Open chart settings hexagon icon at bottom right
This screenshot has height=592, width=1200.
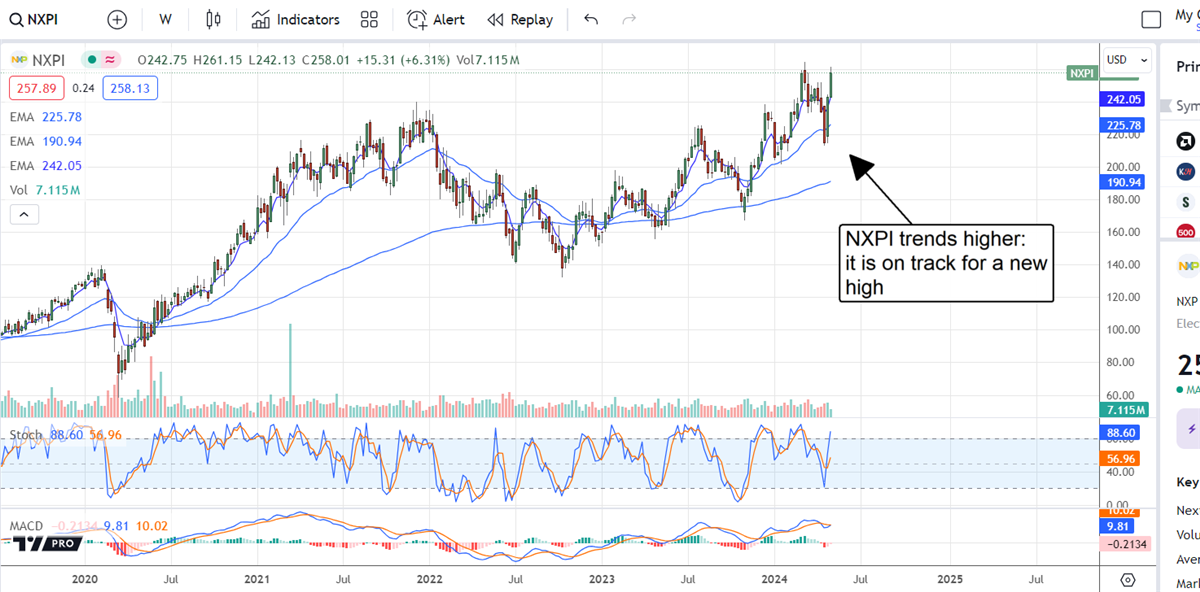pos(1128,579)
